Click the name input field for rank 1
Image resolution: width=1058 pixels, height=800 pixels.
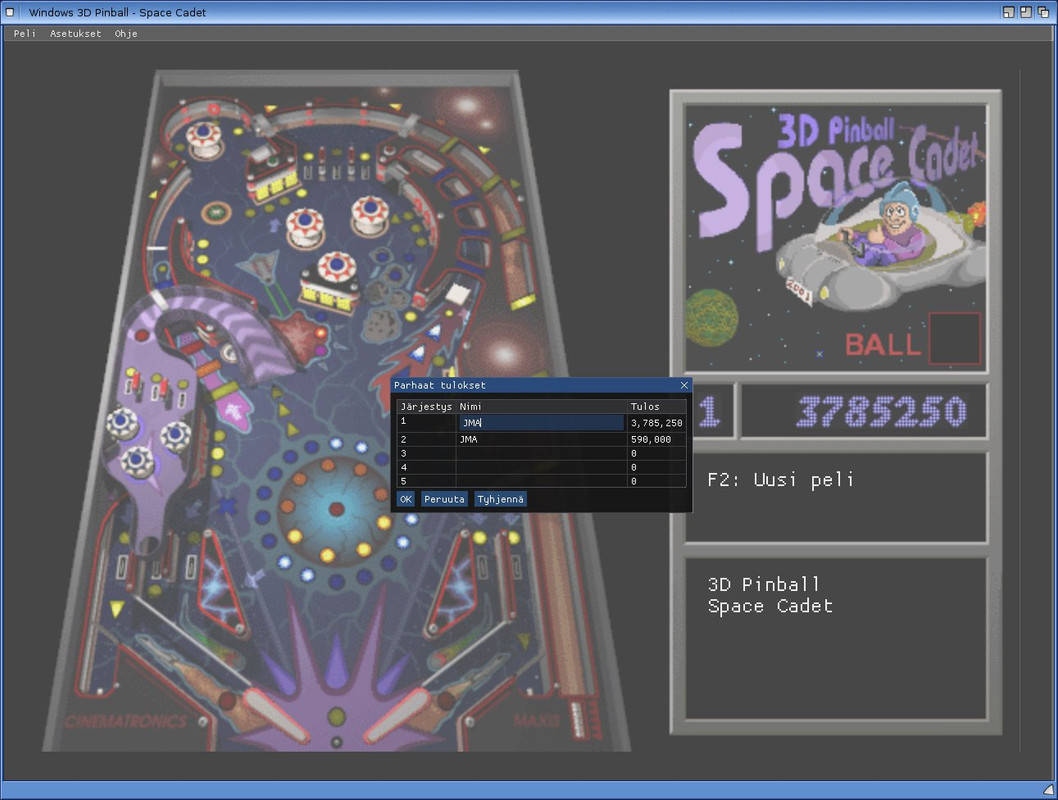click(x=541, y=423)
